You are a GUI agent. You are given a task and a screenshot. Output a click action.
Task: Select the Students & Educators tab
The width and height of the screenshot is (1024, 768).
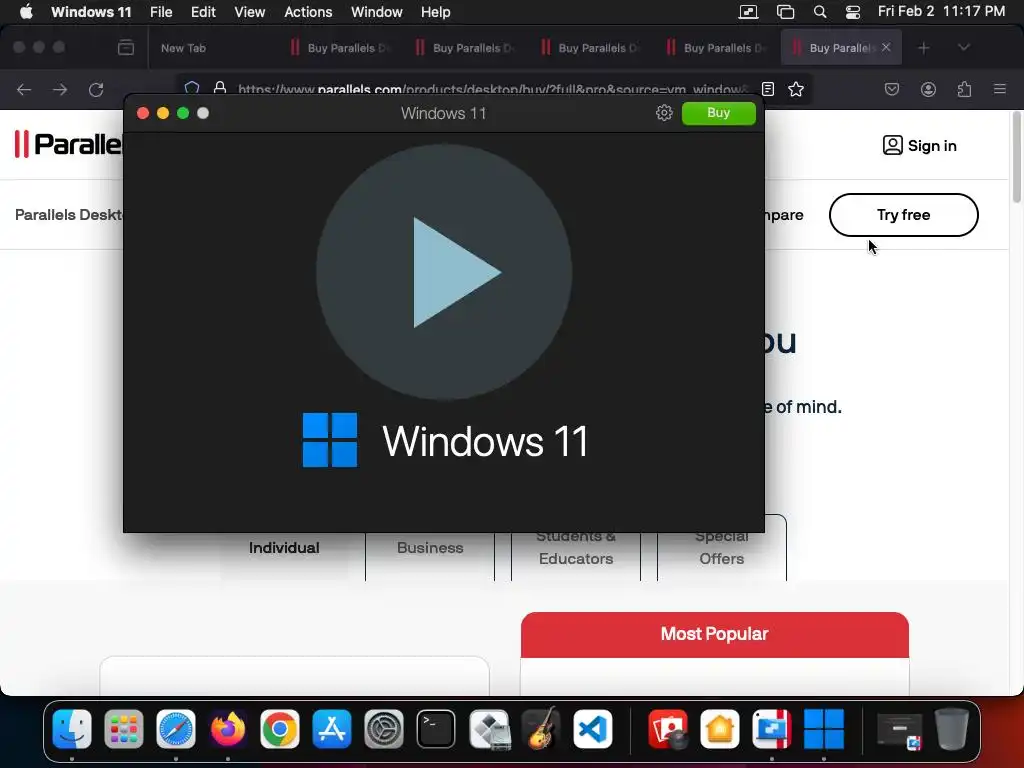point(576,548)
